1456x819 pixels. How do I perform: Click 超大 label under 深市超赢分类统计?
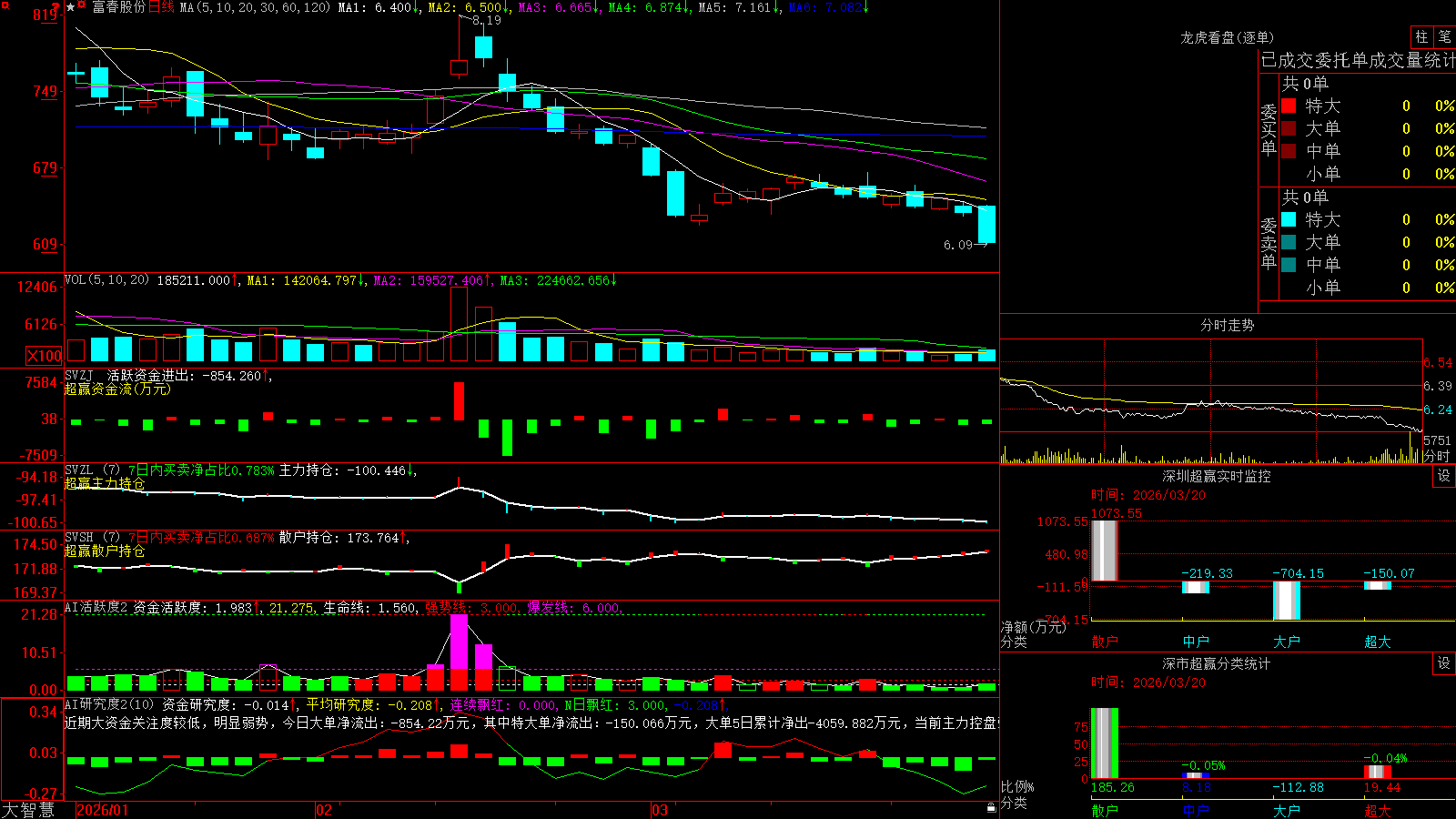[x=1377, y=810]
